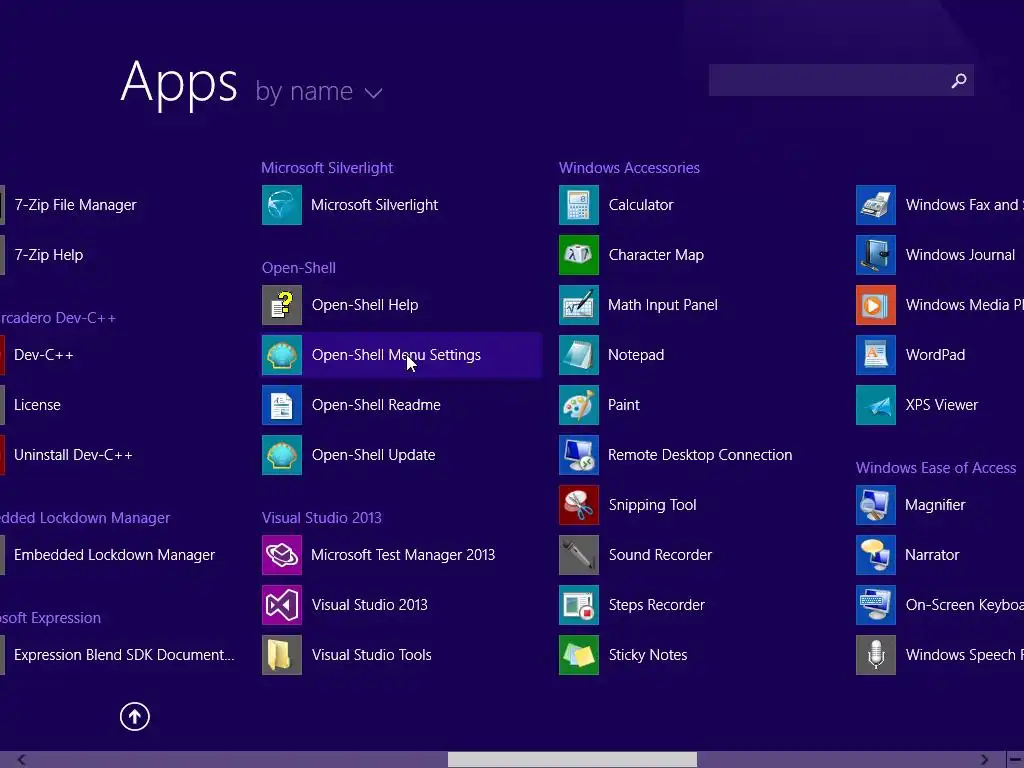Open Expression Blend SDK Document entry
Image resolution: width=1024 pixels, height=768 pixels.
click(x=124, y=655)
